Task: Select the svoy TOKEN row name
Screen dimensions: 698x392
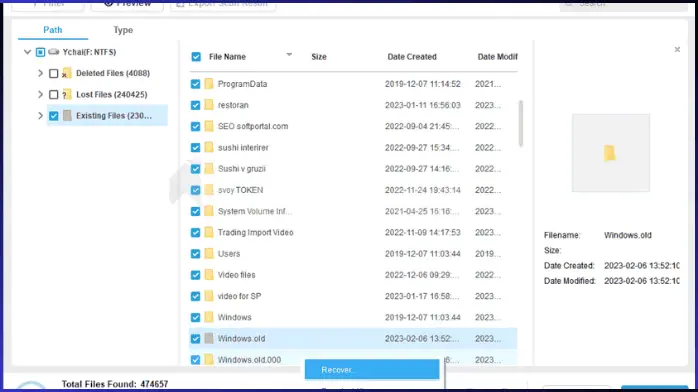Action: (240, 190)
